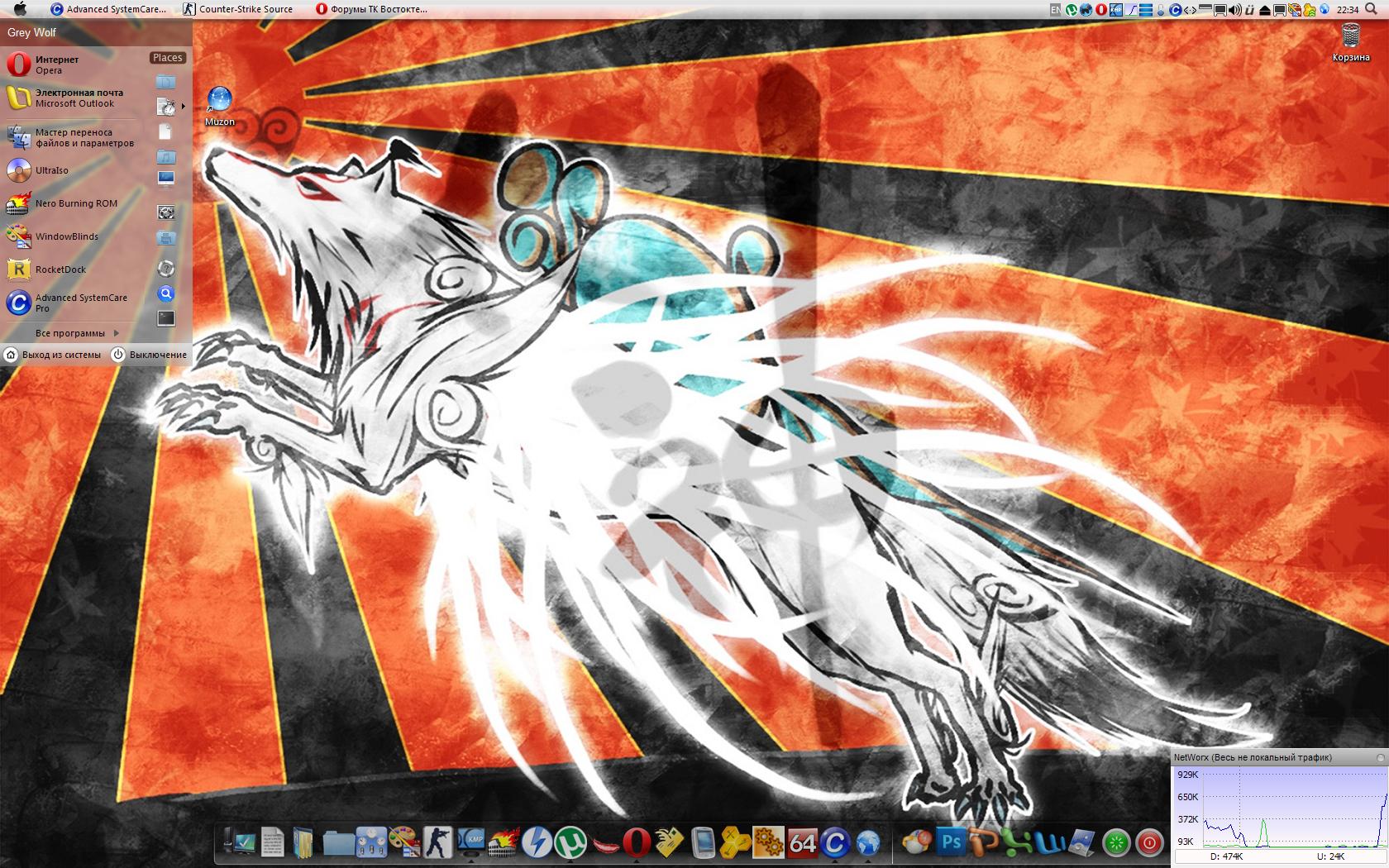The image size is (1389, 868).
Task: Launch Opera from the dock
Action: (636, 842)
